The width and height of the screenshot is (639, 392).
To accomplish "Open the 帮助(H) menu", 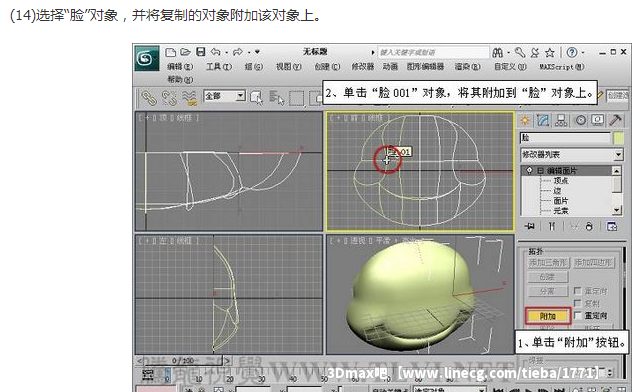I will 180,79.
